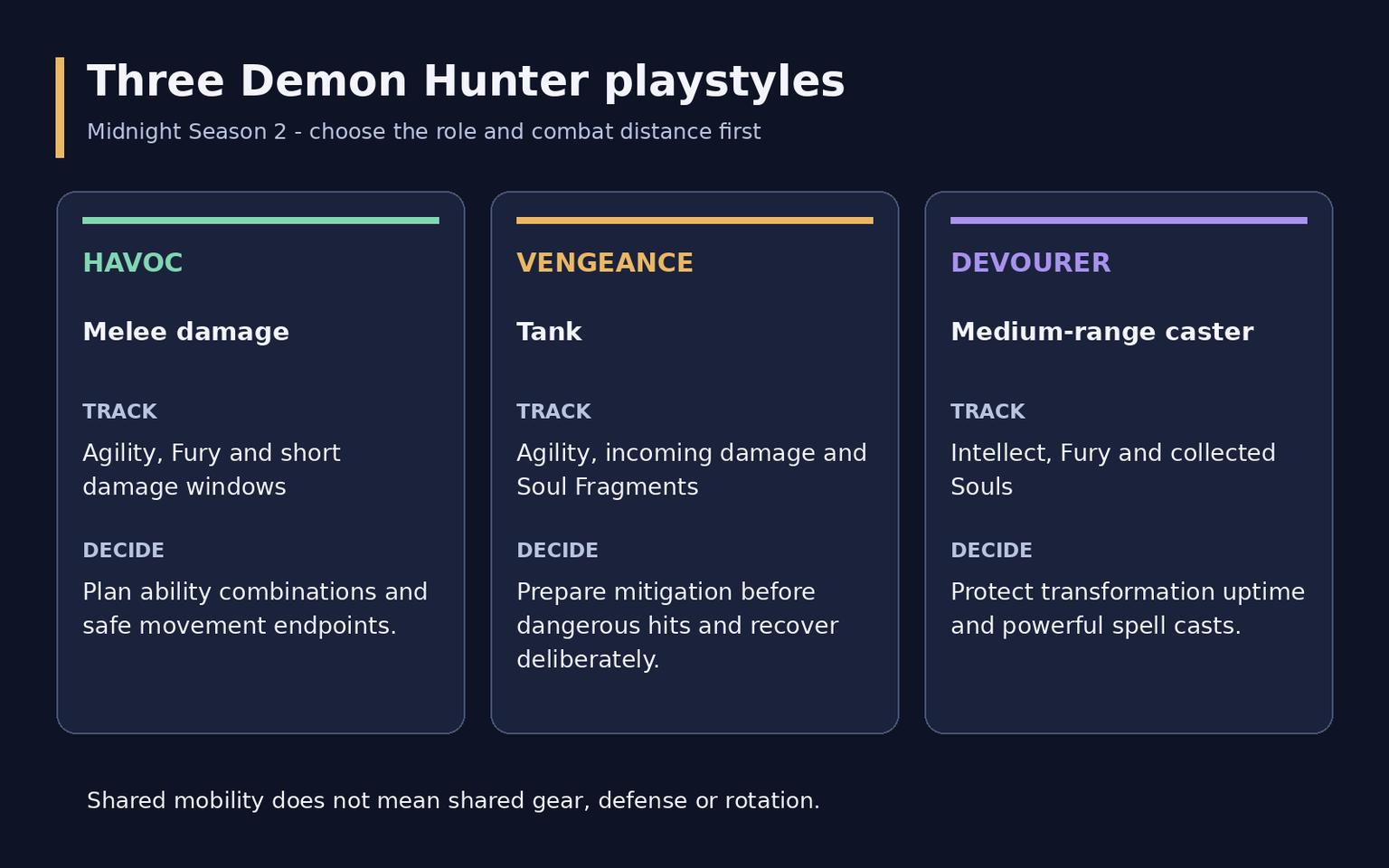The image size is (1389, 868).
Task: Select the VENGEANCE card heading
Action: click(x=605, y=263)
